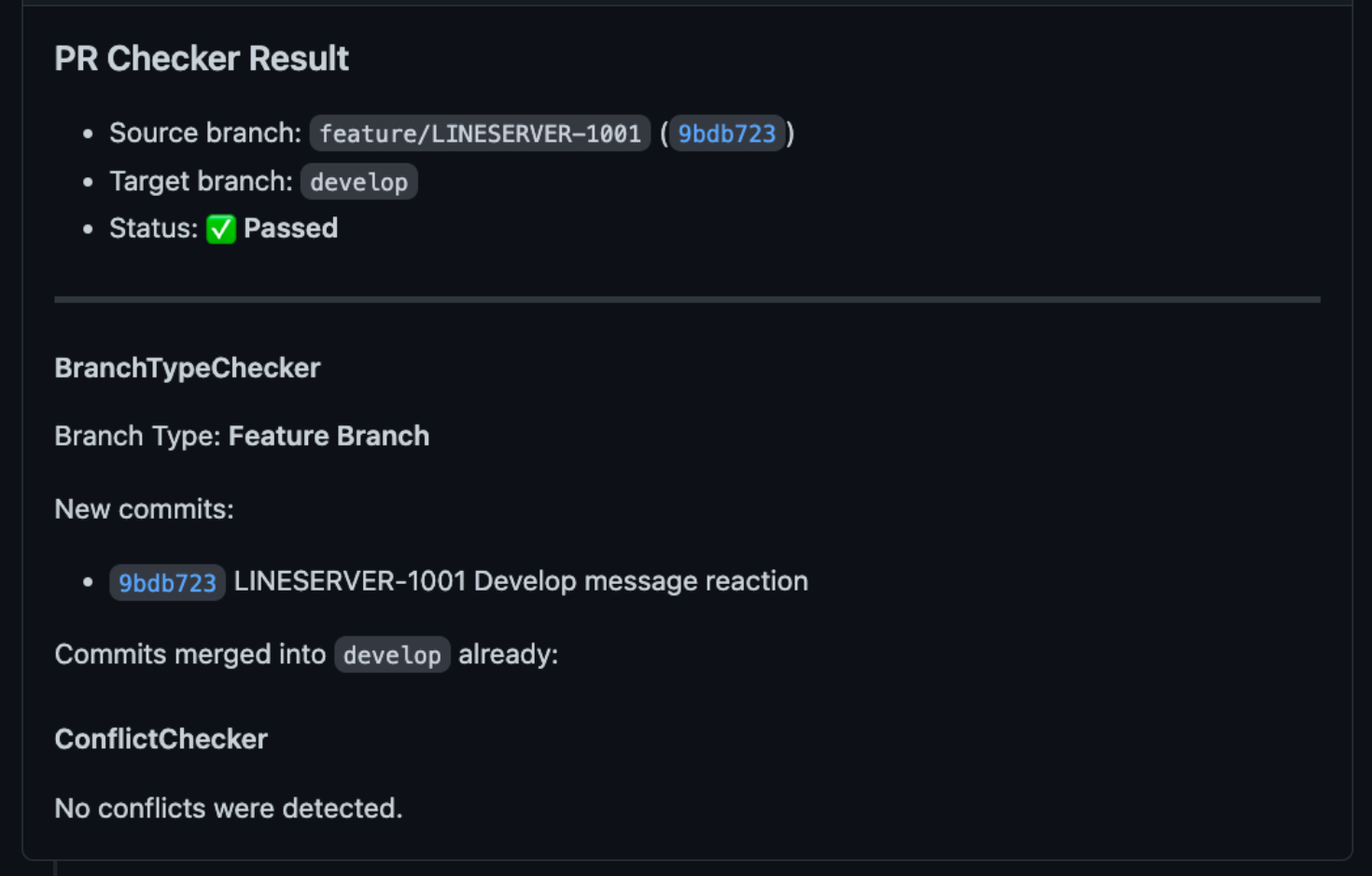The width and height of the screenshot is (1372, 876).
Task: Select the feature/LINESERVER-1001 branch label
Action: (x=480, y=133)
